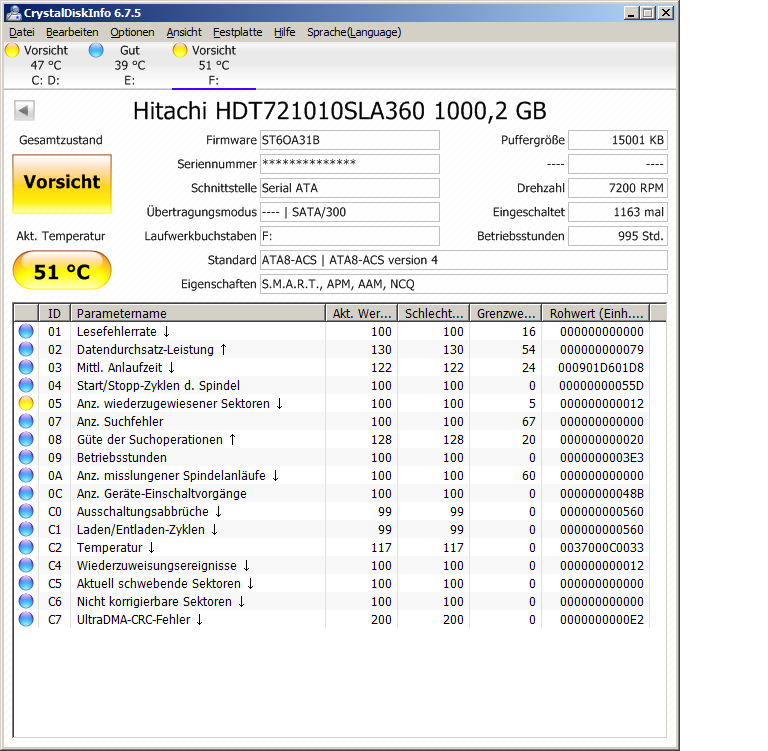Open the Bearbeiten menu

pyautogui.click(x=72, y=32)
